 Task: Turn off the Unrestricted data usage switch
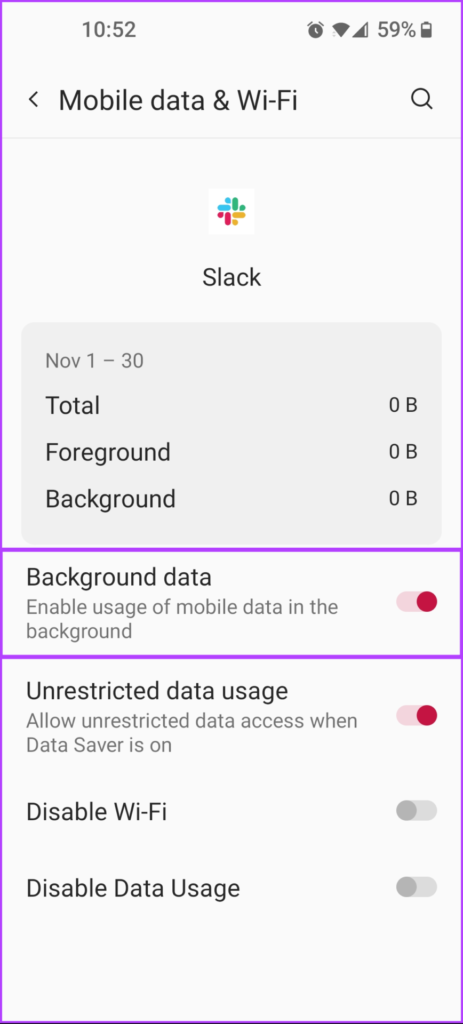(416, 716)
